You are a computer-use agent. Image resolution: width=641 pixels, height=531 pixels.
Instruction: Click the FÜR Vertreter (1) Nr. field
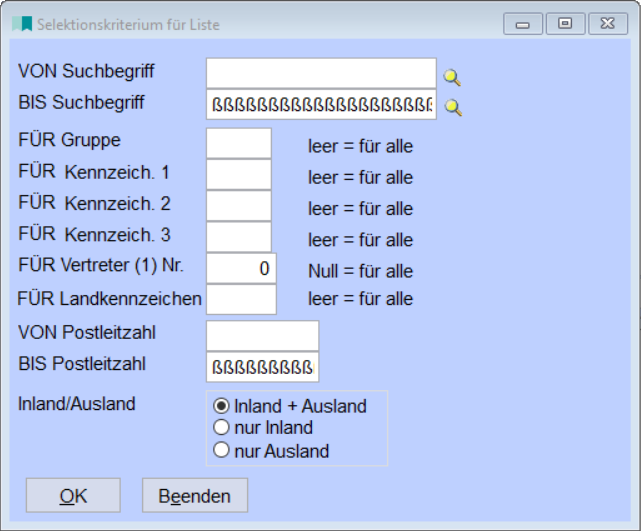tap(241, 268)
